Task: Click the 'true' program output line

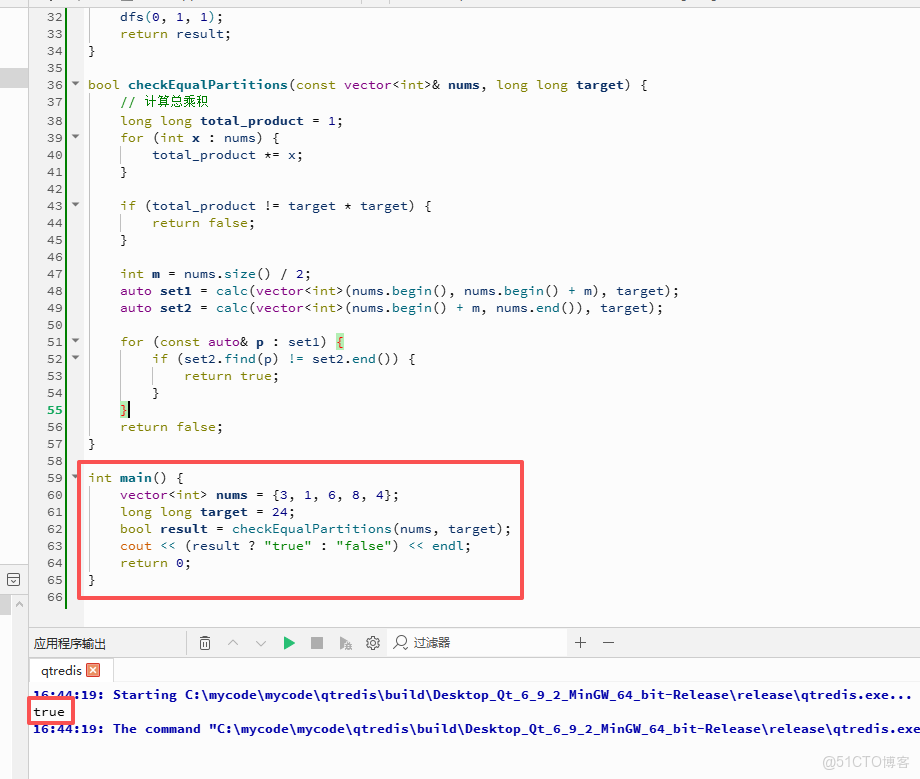Action: coord(49,712)
